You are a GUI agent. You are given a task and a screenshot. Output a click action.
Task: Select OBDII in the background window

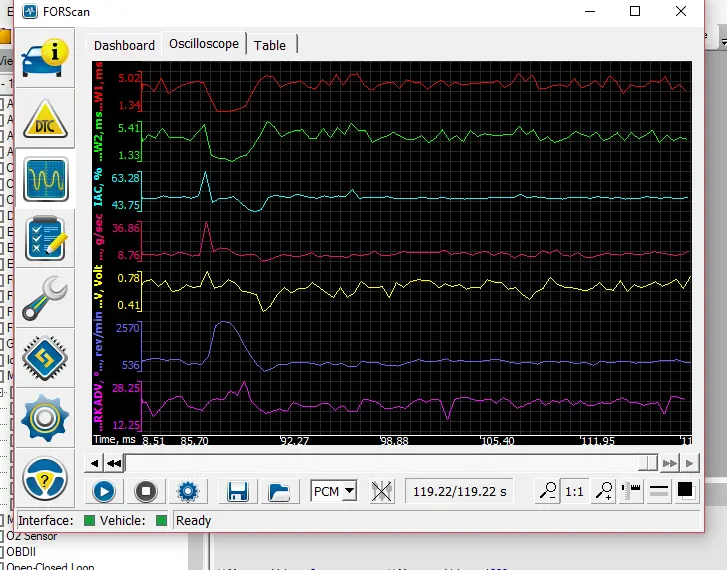[21, 552]
